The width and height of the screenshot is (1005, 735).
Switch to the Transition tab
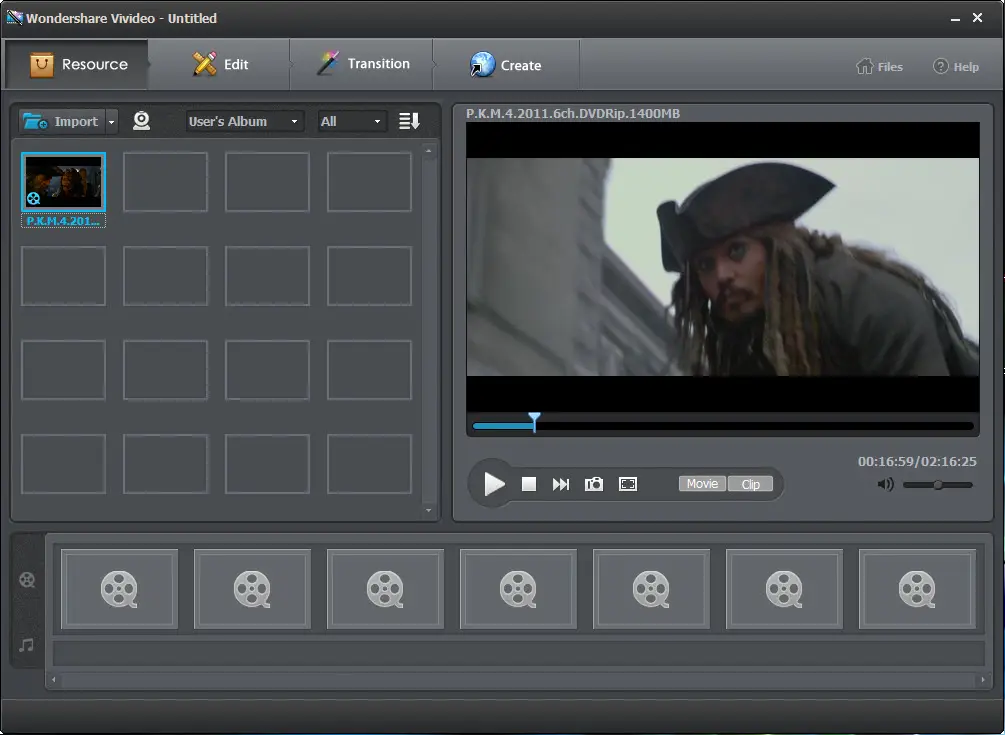tap(362, 64)
